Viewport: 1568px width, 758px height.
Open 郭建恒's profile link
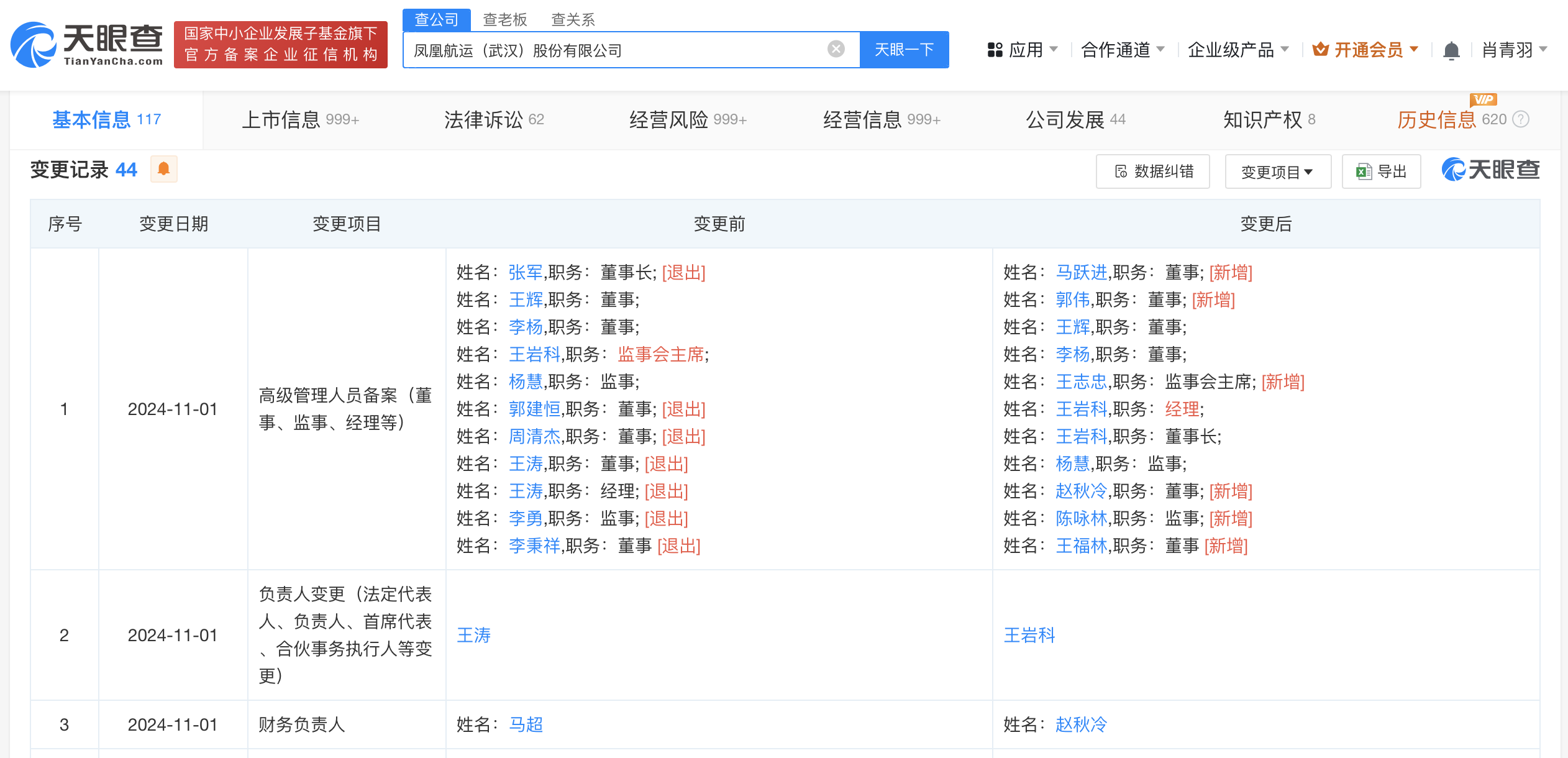(534, 409)
